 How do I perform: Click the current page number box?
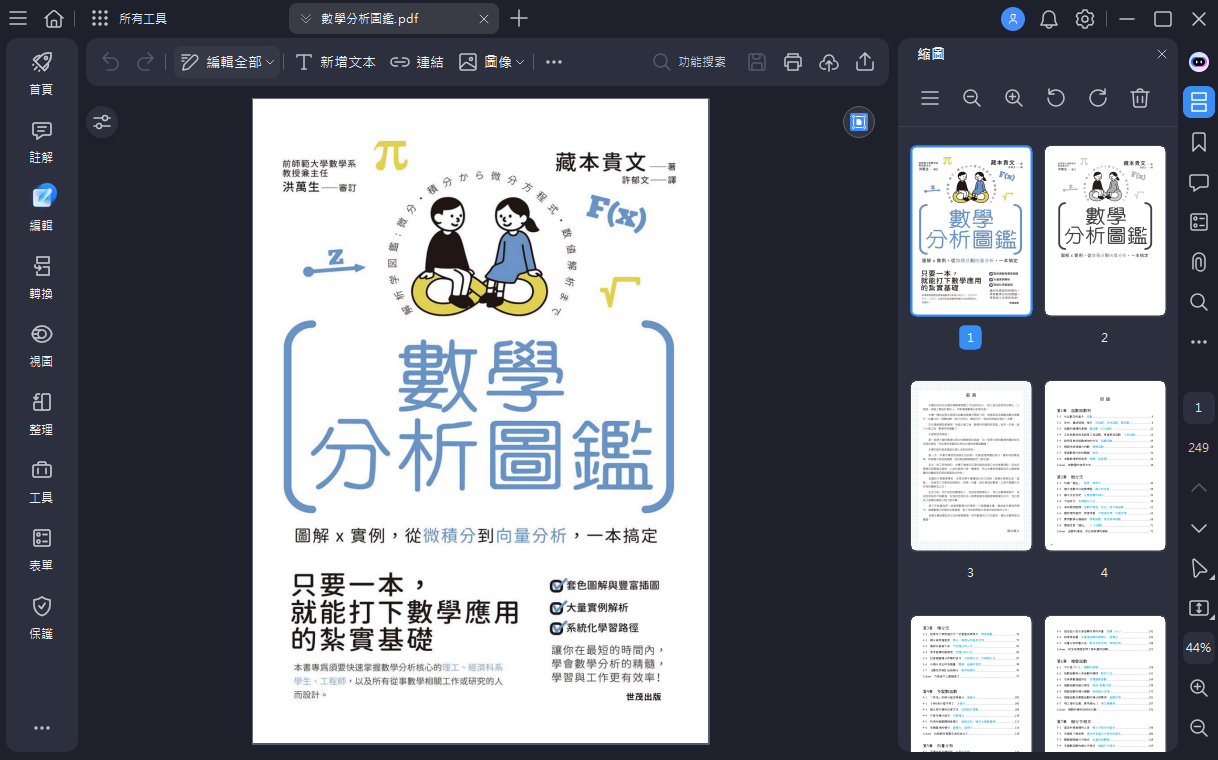(1199, 408)
